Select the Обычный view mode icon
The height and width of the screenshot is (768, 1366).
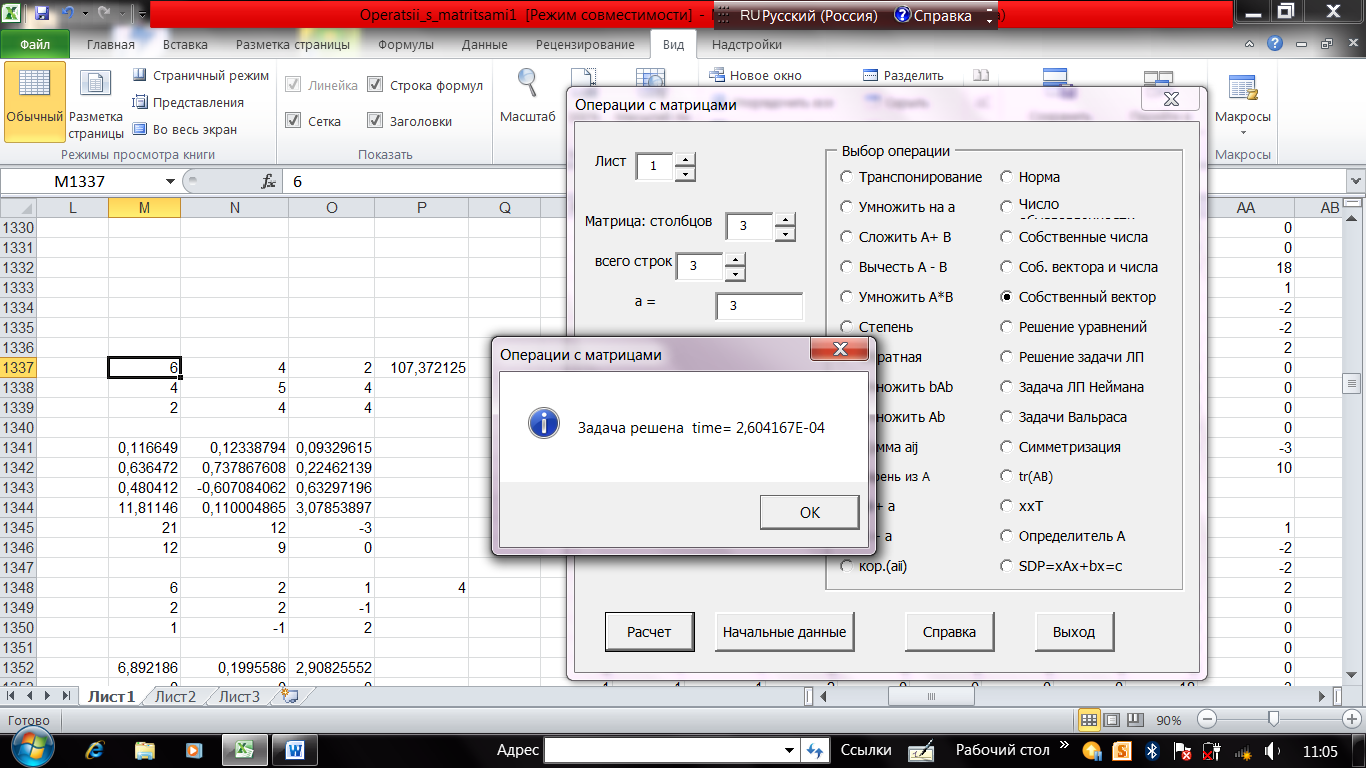[x=35, y=100]
